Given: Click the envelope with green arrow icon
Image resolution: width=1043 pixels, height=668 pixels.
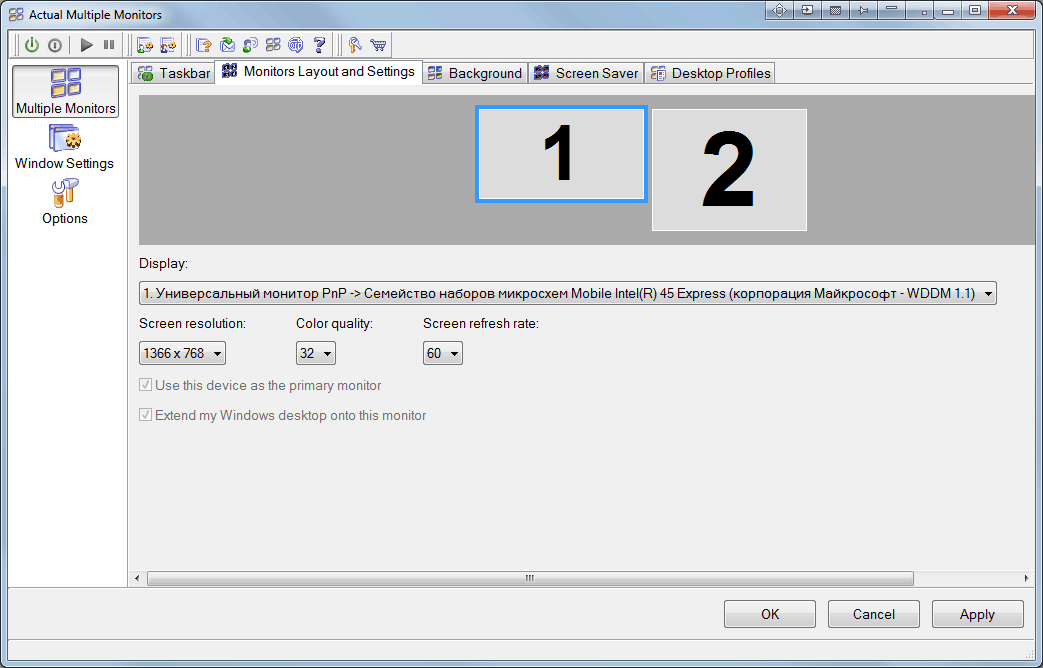Looking at the screenshot, I should pos(227,45).
